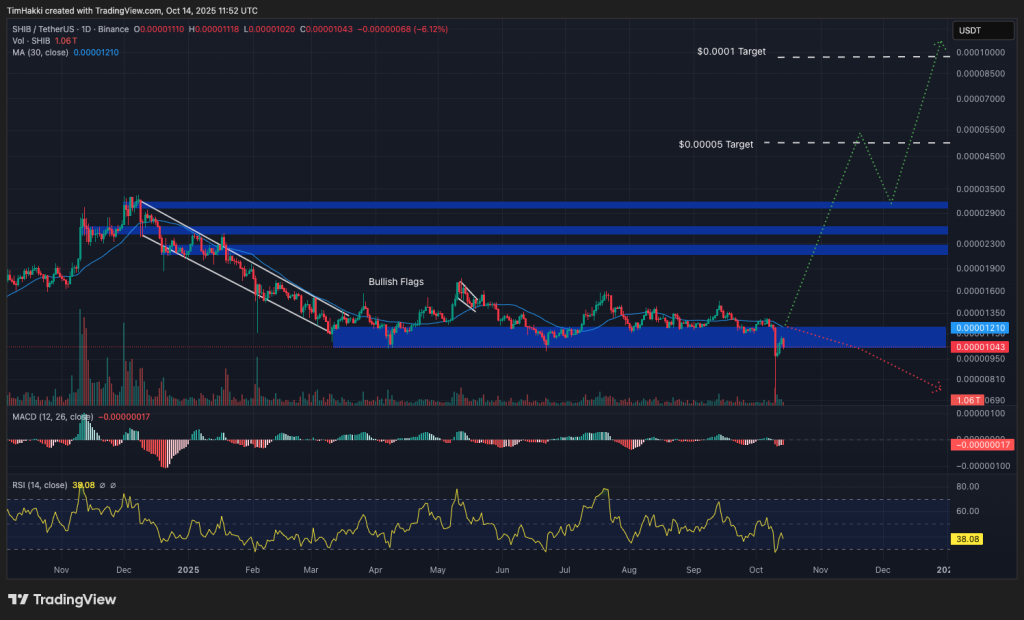Select the $0.00005 Target text label
Image resolution: width=1024 pixels, height=620 pixels.
(715, 144)
